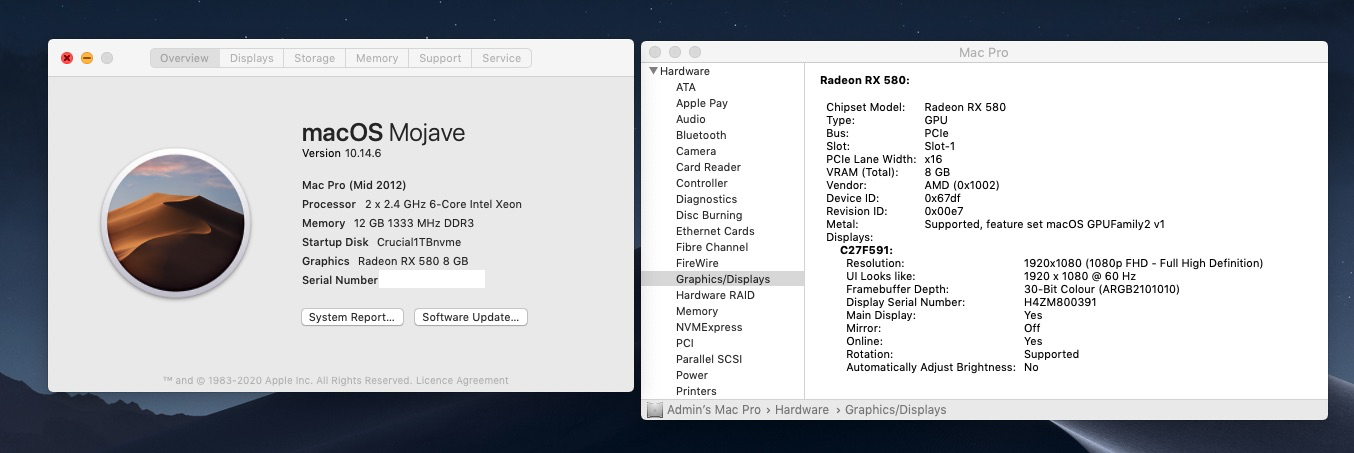The width and height of the screenshot is (1354, 453).
Task: Minimize the About This Mac window
Action: click(87, 58)
